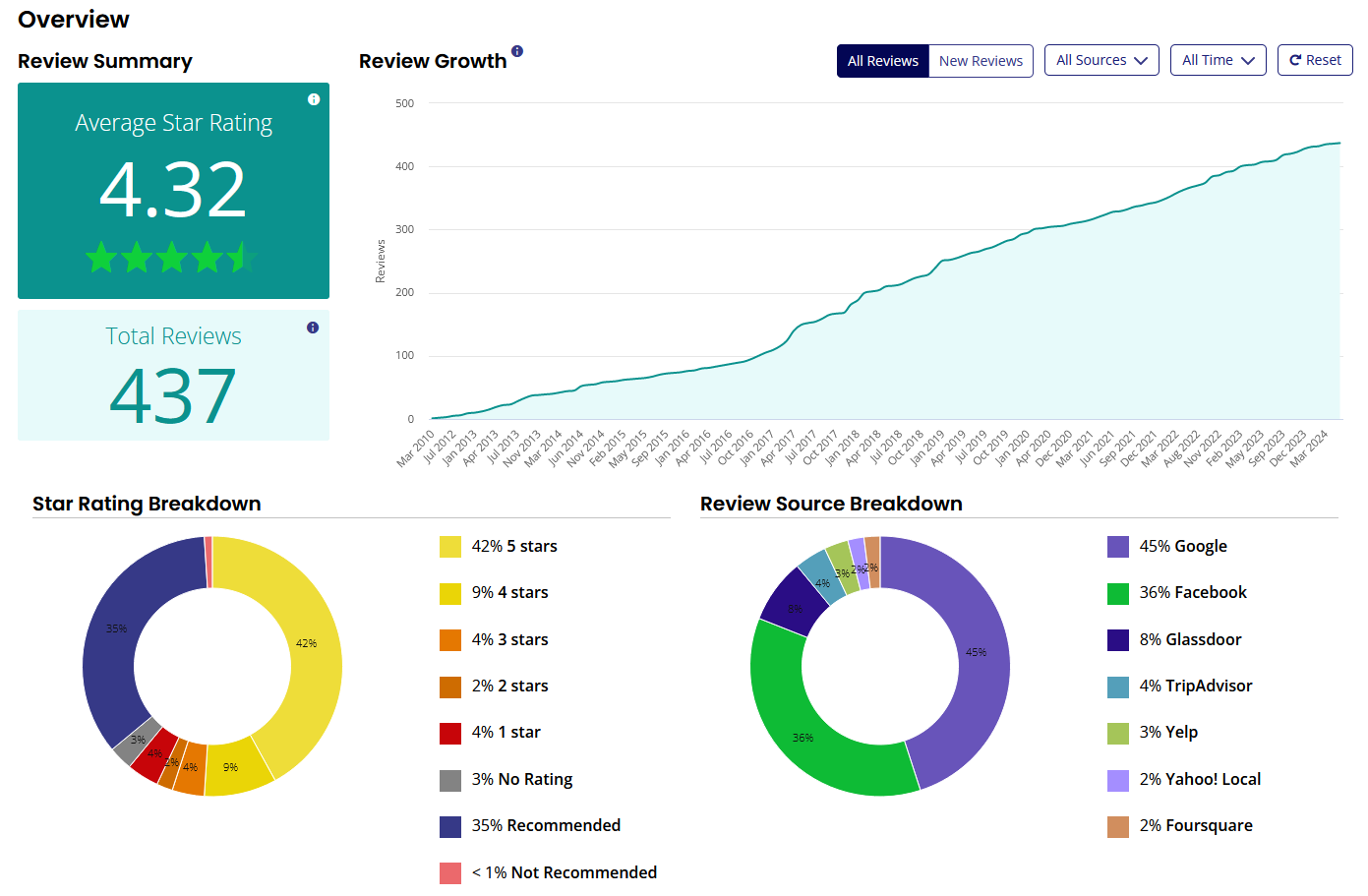Open the All Sources dropdown
The image size is (1368, 896).
(x=1101, y=60)
